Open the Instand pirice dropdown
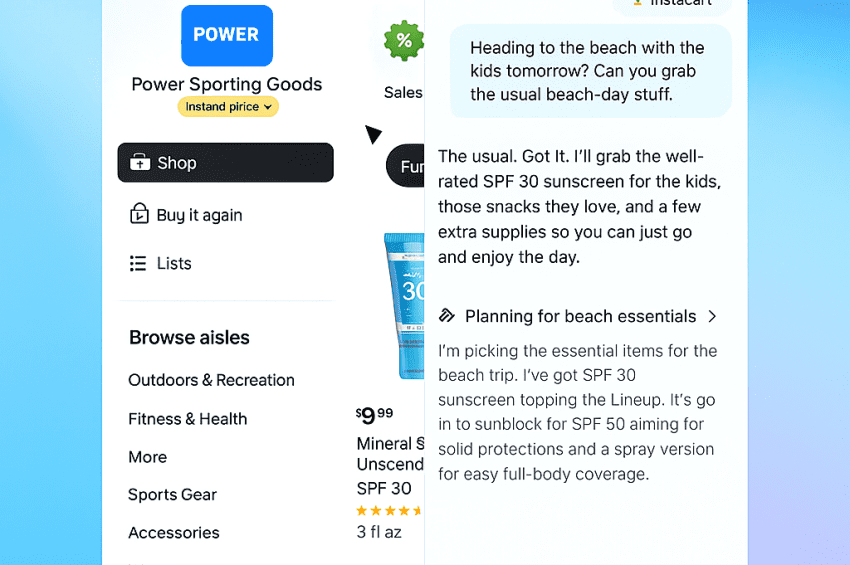 tap(228, 107)
